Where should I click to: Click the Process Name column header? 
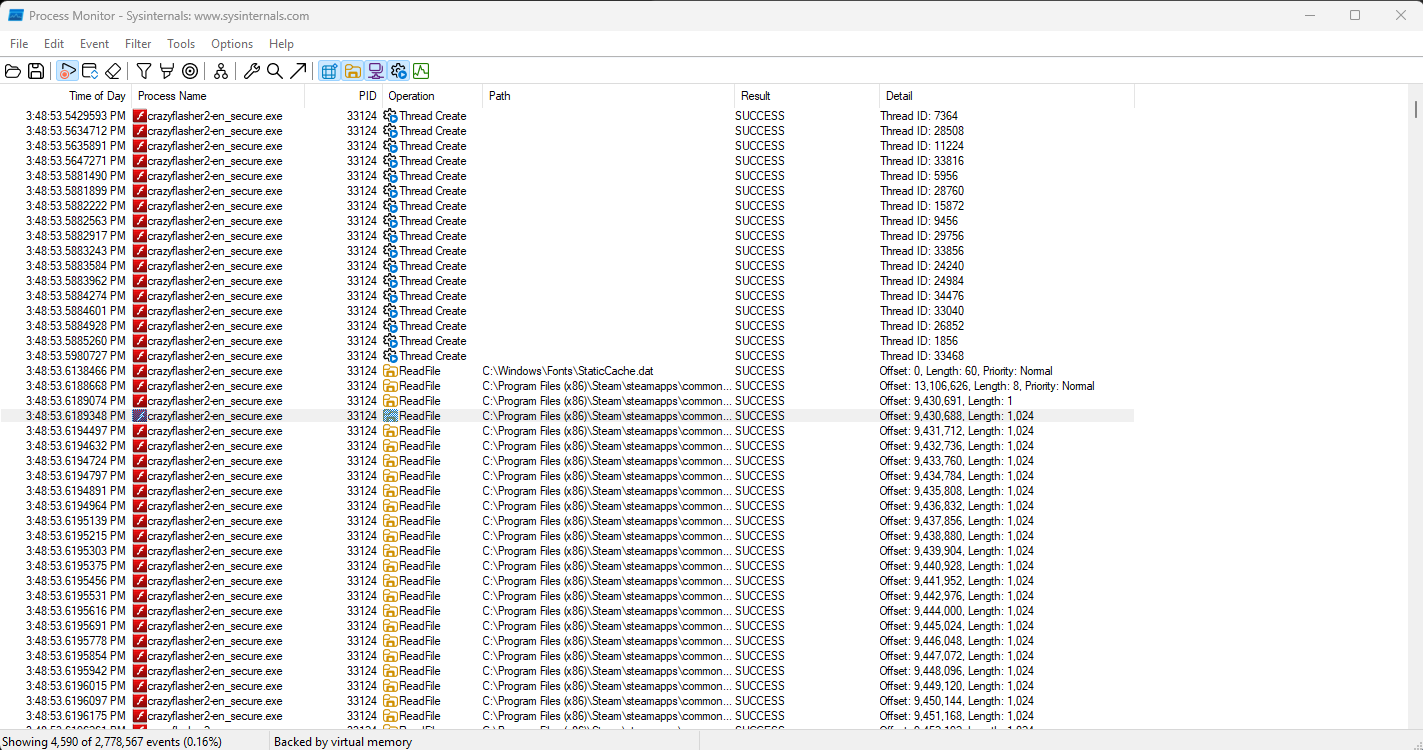point(172,96)
